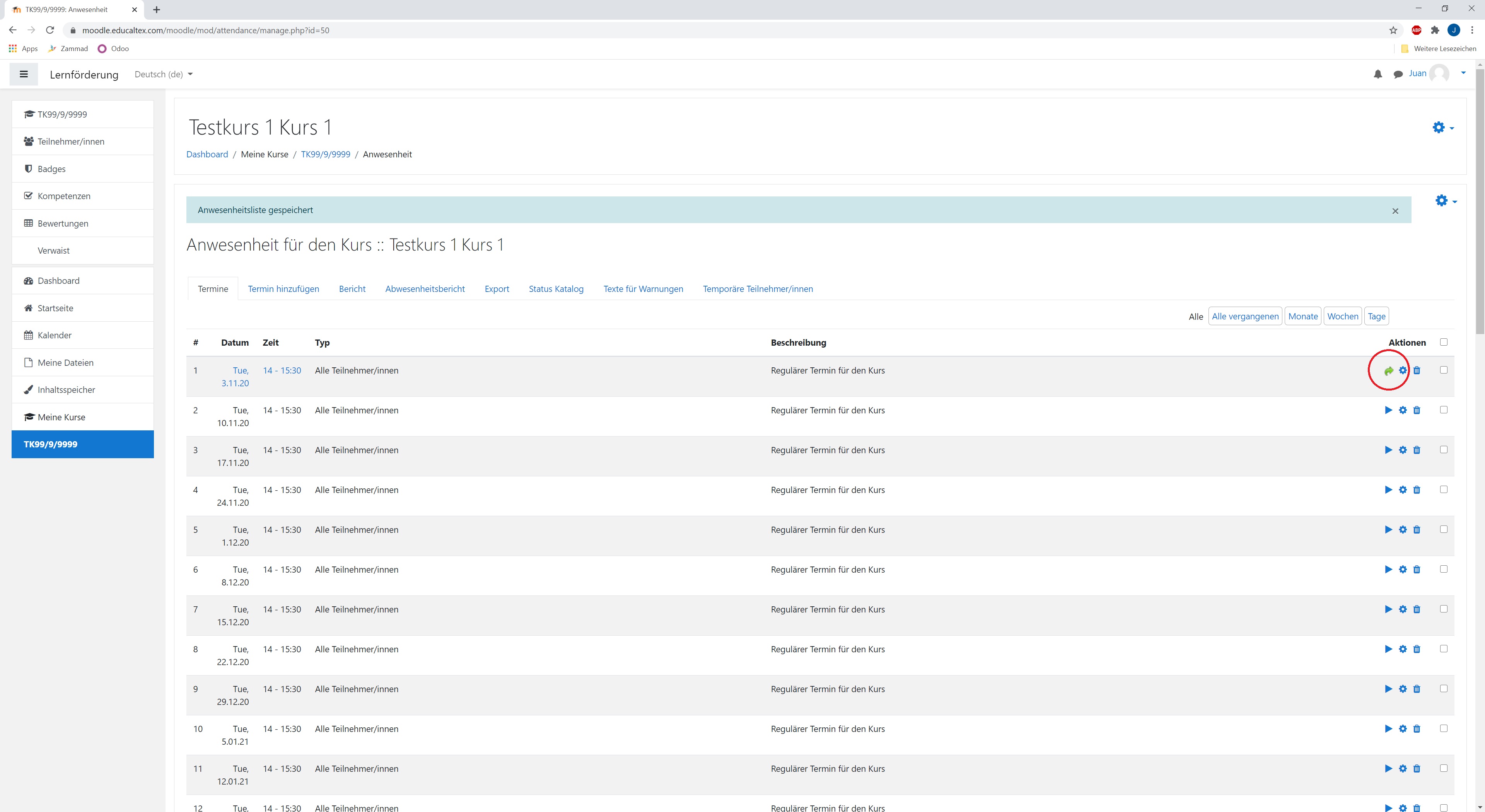Open the Export tab
1485x812 pixels.
pos(497,289)
